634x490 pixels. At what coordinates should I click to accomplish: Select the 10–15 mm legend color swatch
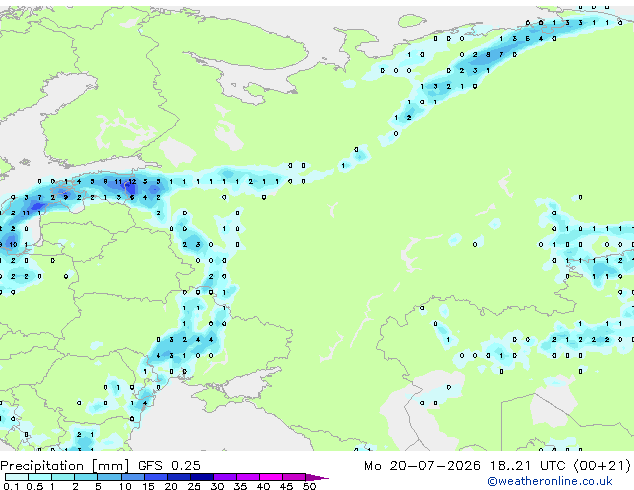click(132, 477)
